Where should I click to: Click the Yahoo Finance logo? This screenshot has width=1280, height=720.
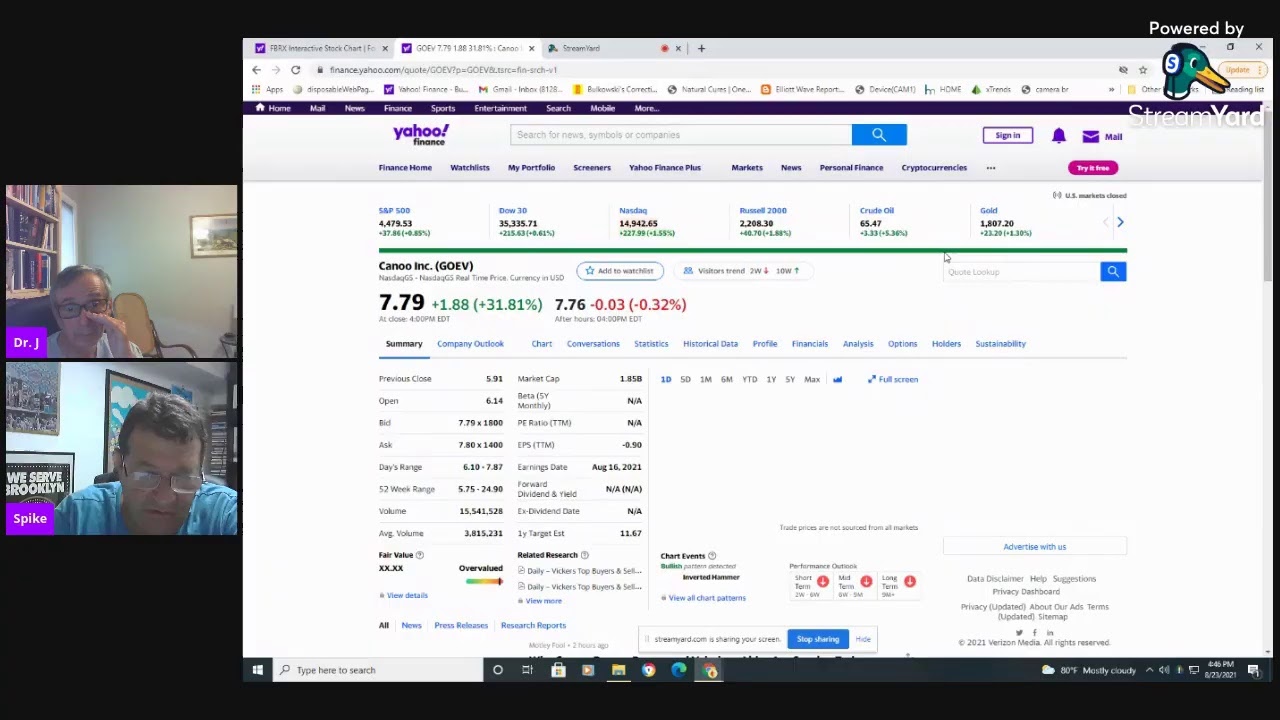point(421,134)
